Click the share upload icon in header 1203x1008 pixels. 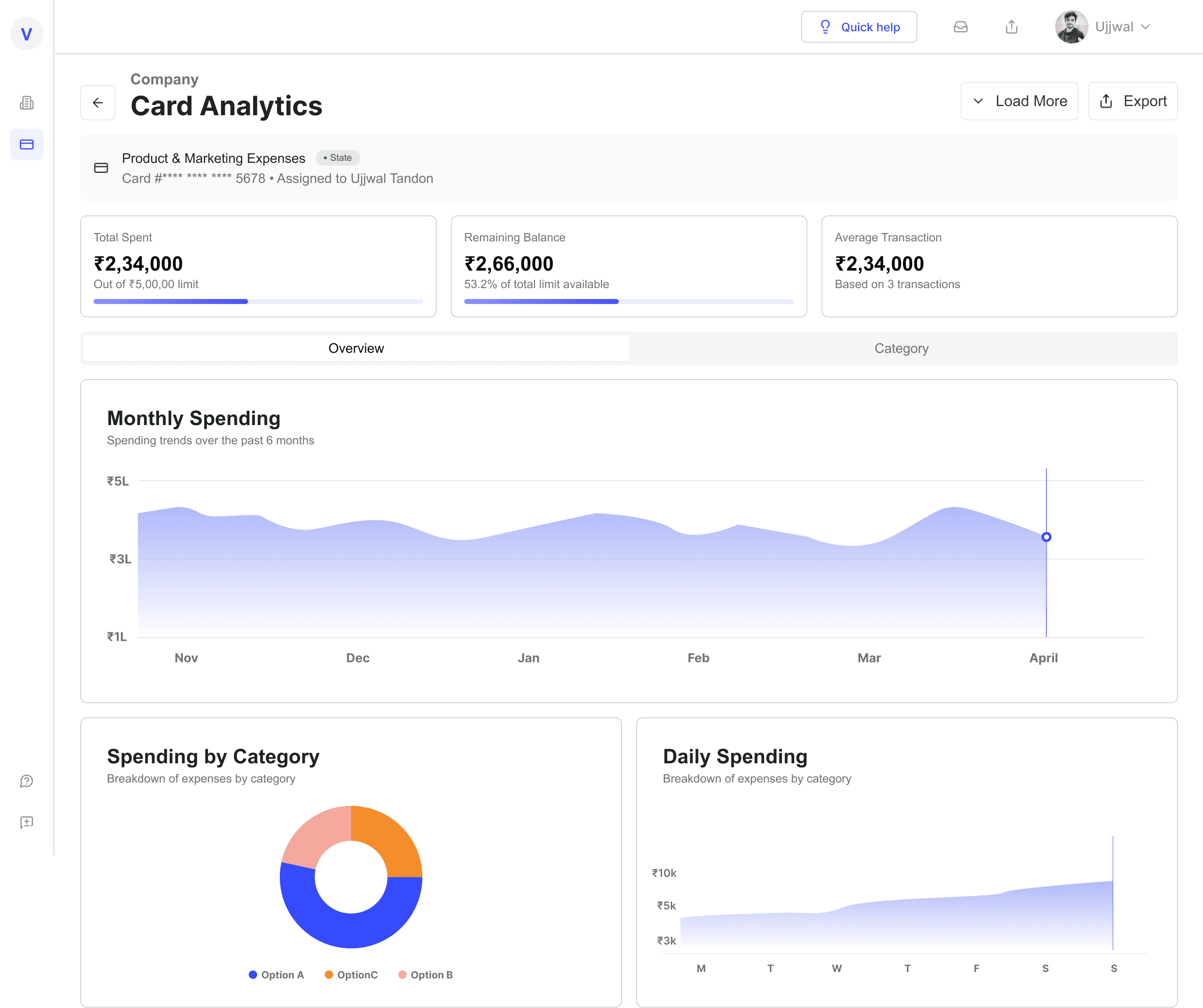1012,27
